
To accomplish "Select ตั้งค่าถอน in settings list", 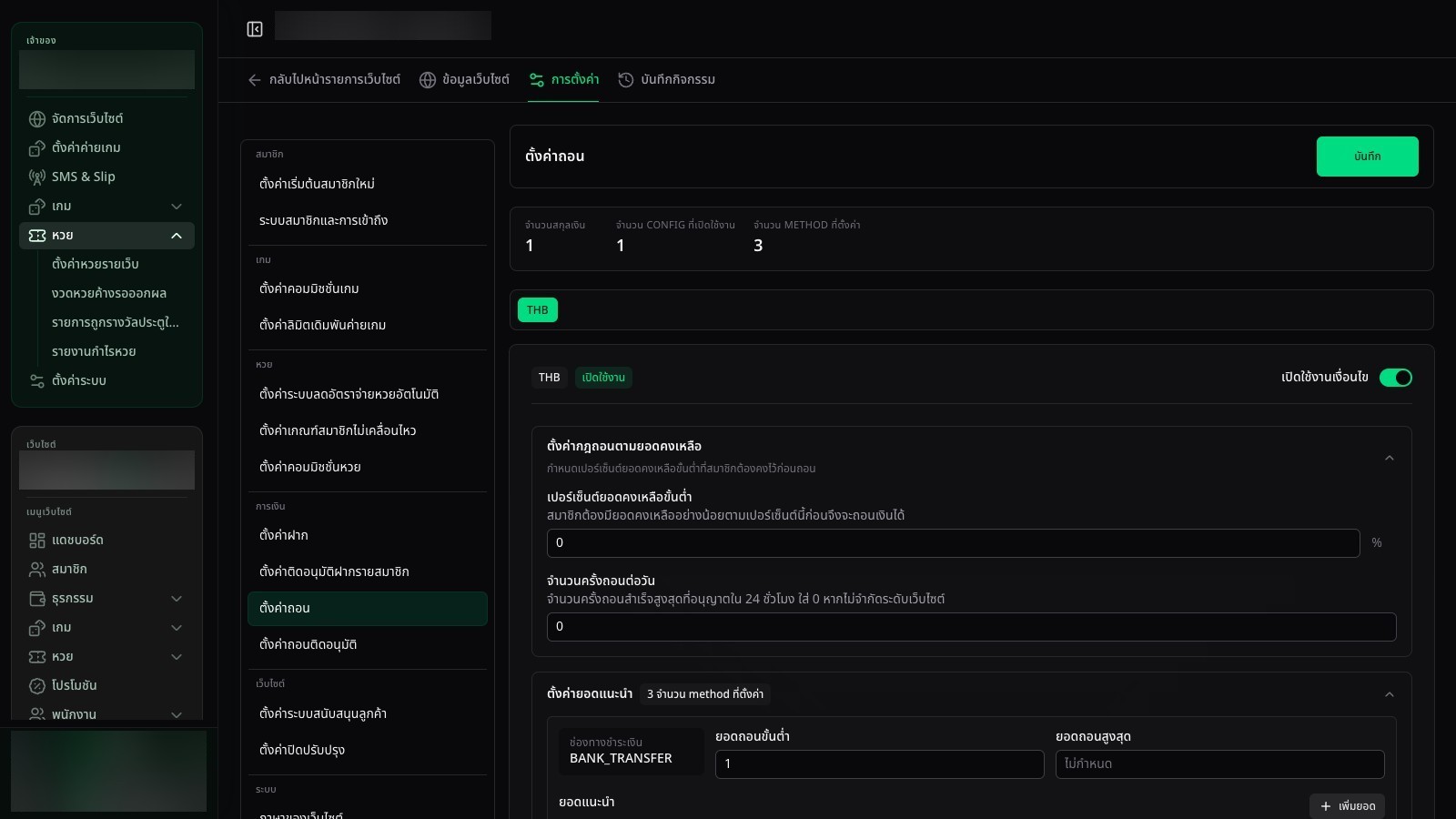I will point(368,609).
